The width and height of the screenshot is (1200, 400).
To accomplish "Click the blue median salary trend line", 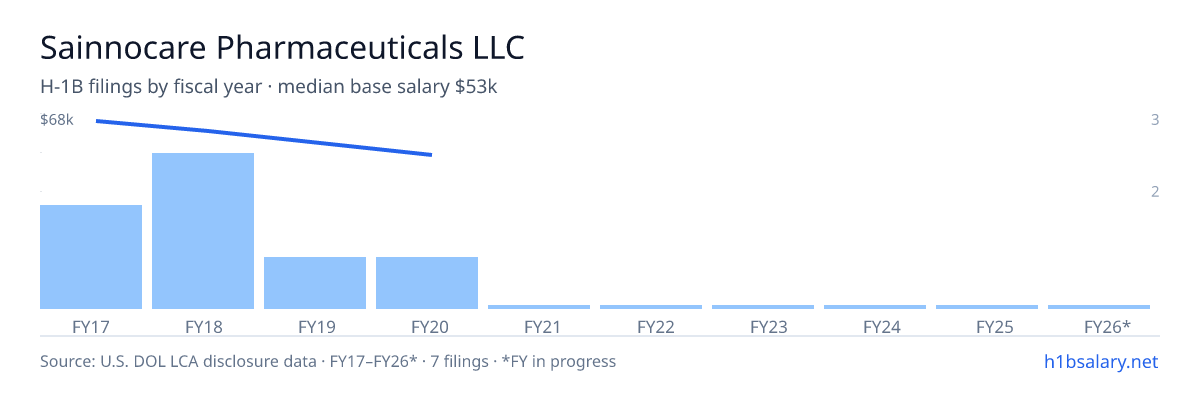I will click(264, 138).
